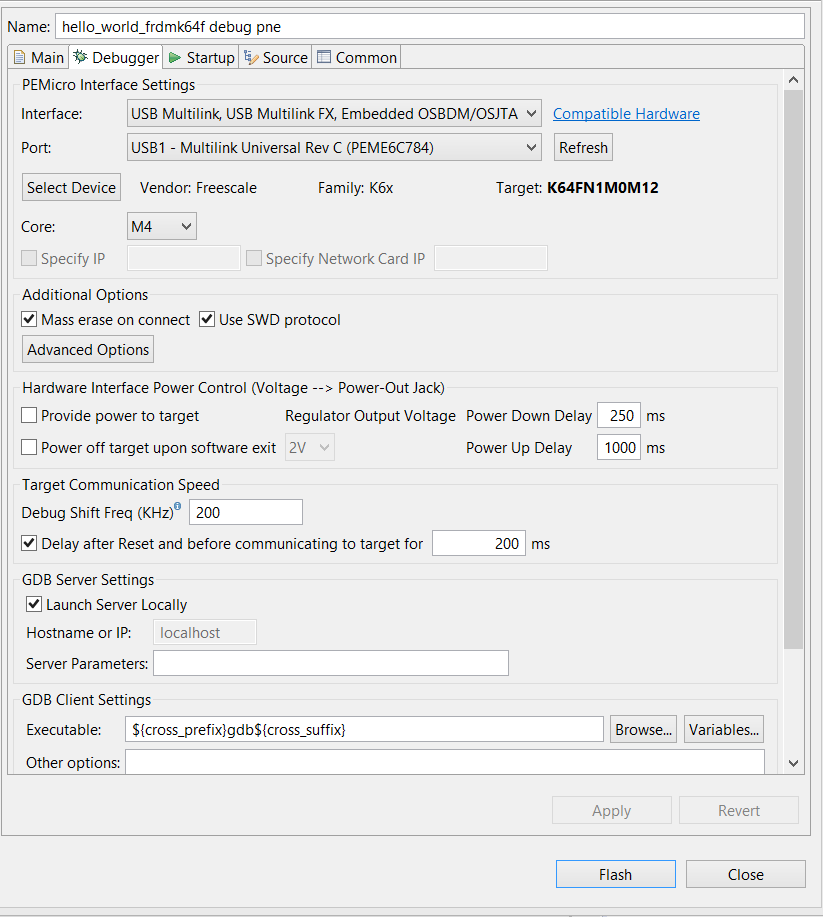The image size is (823, 917).
Task: Open the Port selection dropdown
Action: (x=334, y=148)
